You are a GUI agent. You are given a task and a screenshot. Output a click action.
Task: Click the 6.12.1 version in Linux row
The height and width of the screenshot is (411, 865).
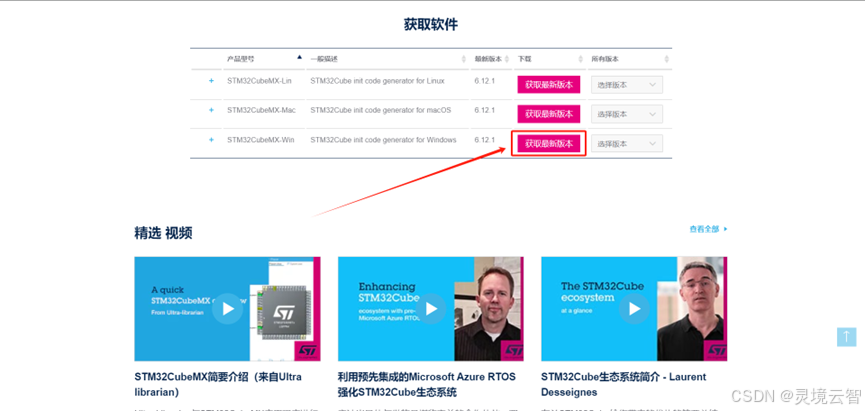point(484,81)
